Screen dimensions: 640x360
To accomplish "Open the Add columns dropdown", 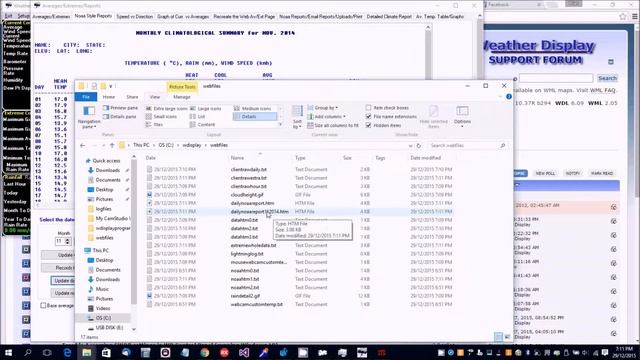I will 327,116.
